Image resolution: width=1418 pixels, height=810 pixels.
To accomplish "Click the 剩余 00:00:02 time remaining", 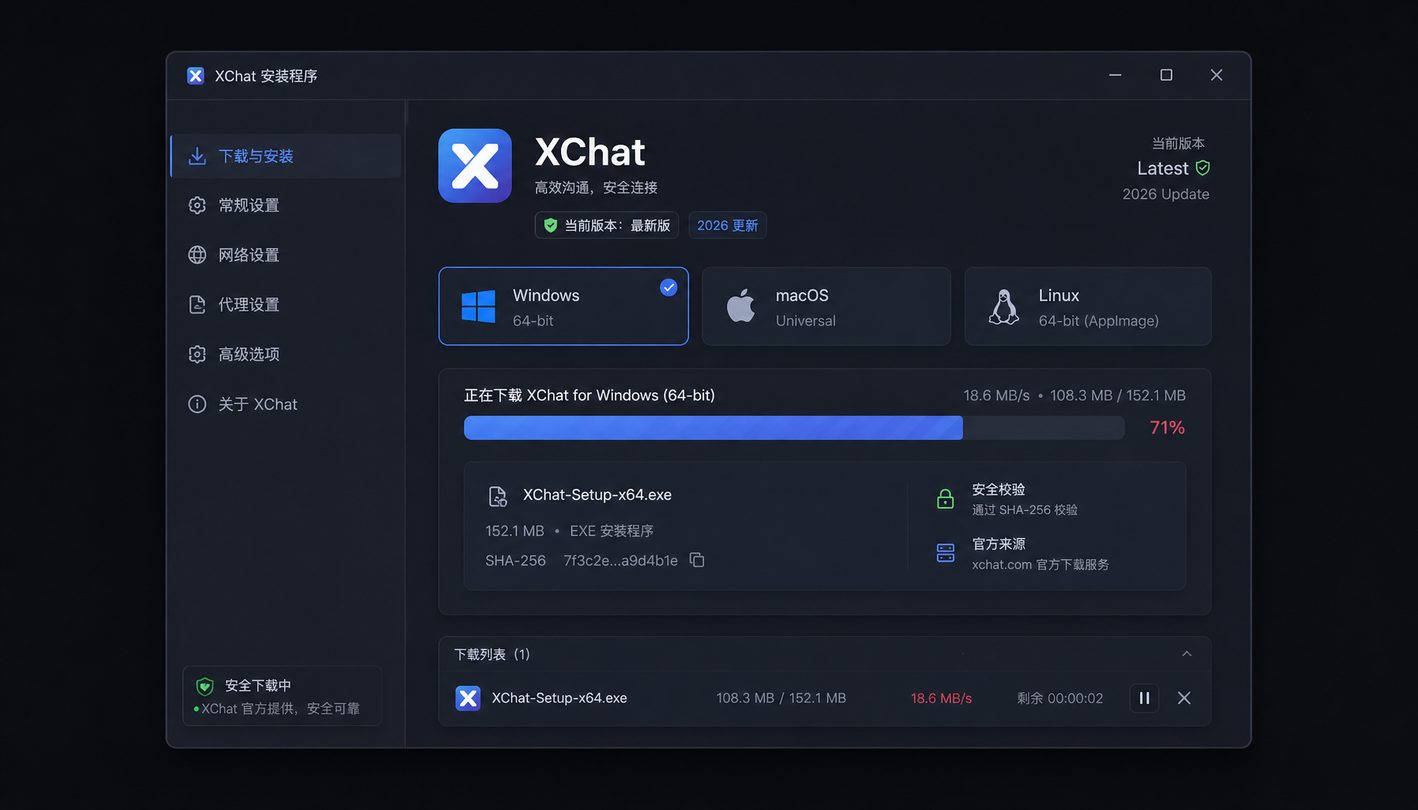I will 1060,698.
